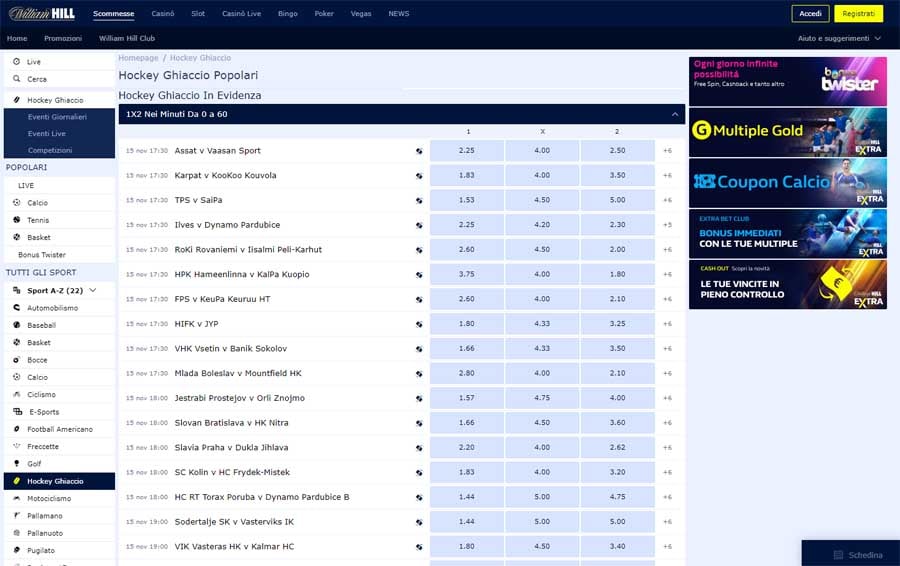
Task: Select home odds 3.75 HPK Hameenlinna v KalPa Kuopio
Action: [x=467, y=274]
